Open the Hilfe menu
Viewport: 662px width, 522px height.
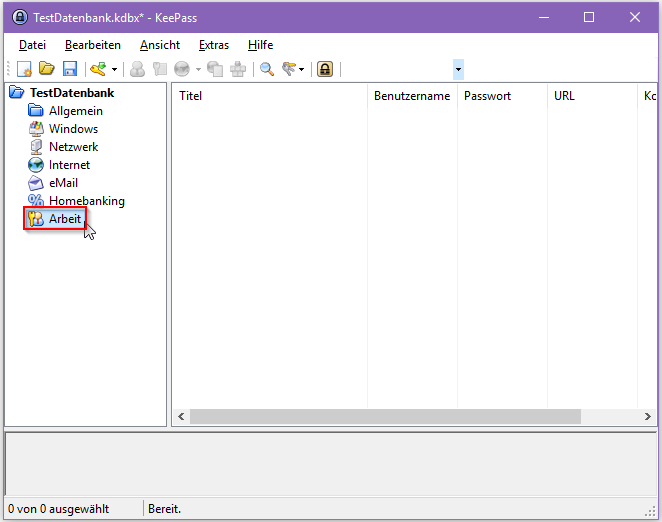260,45
